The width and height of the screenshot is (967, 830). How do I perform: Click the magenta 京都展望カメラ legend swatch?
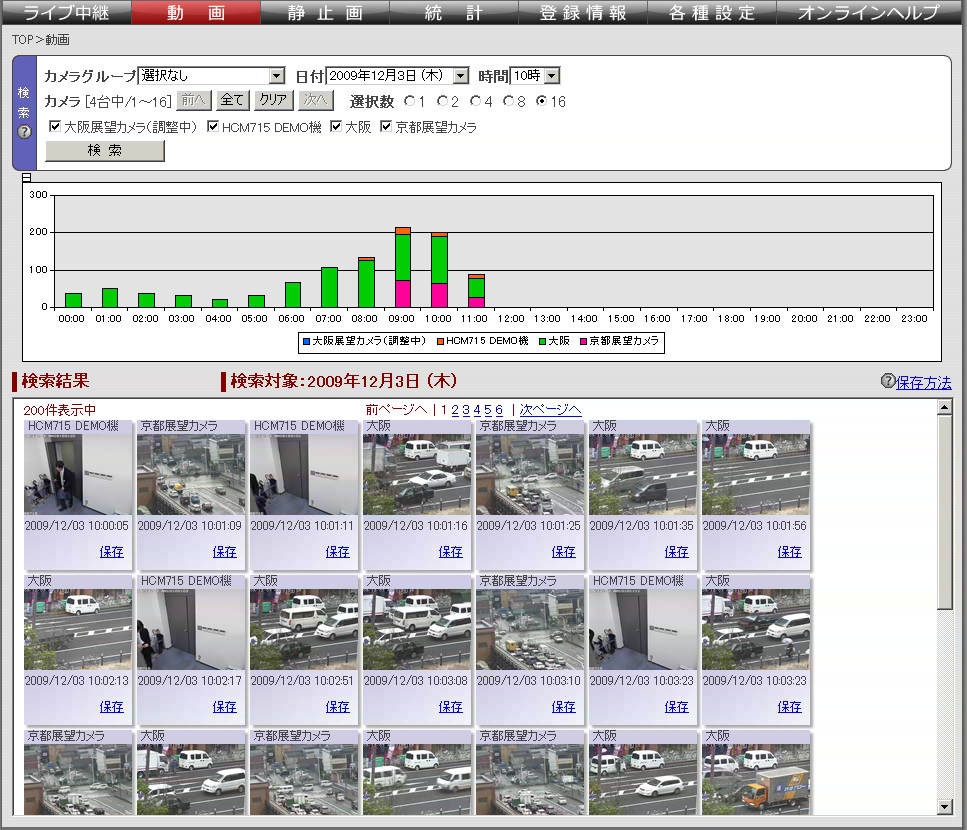pos(583,342)
